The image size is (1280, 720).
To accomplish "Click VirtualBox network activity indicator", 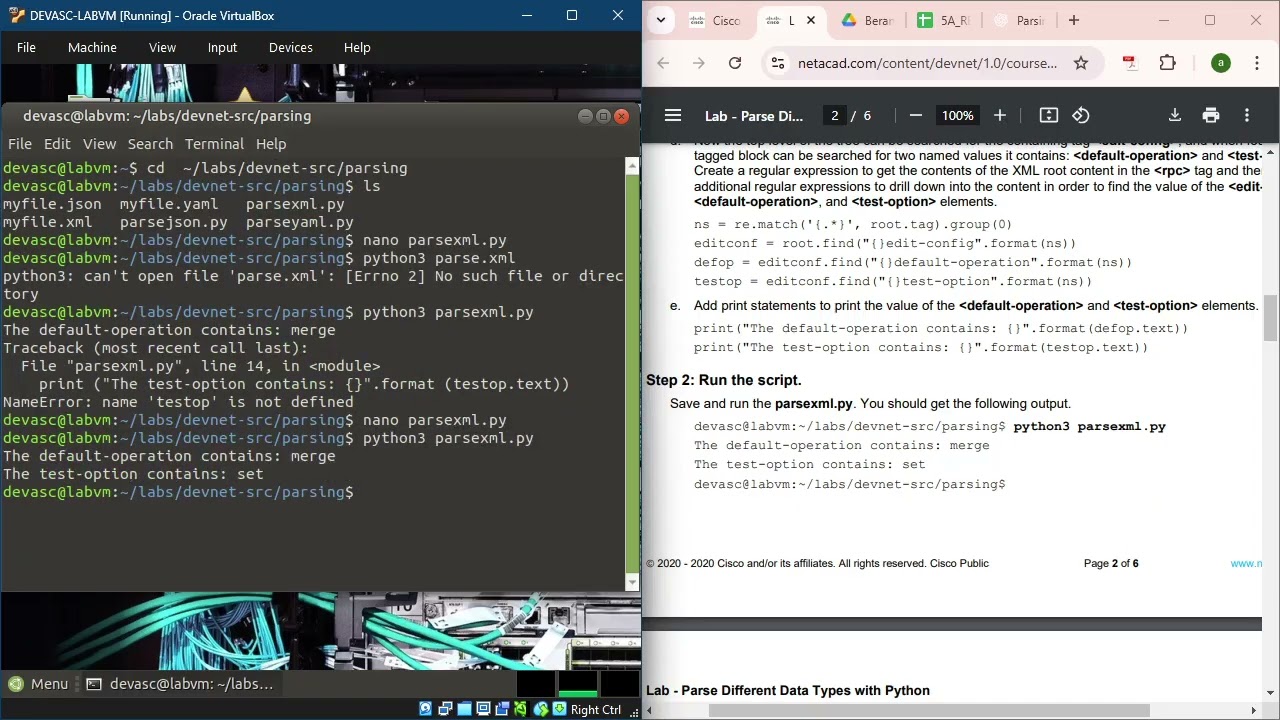I will coord(445,709).
